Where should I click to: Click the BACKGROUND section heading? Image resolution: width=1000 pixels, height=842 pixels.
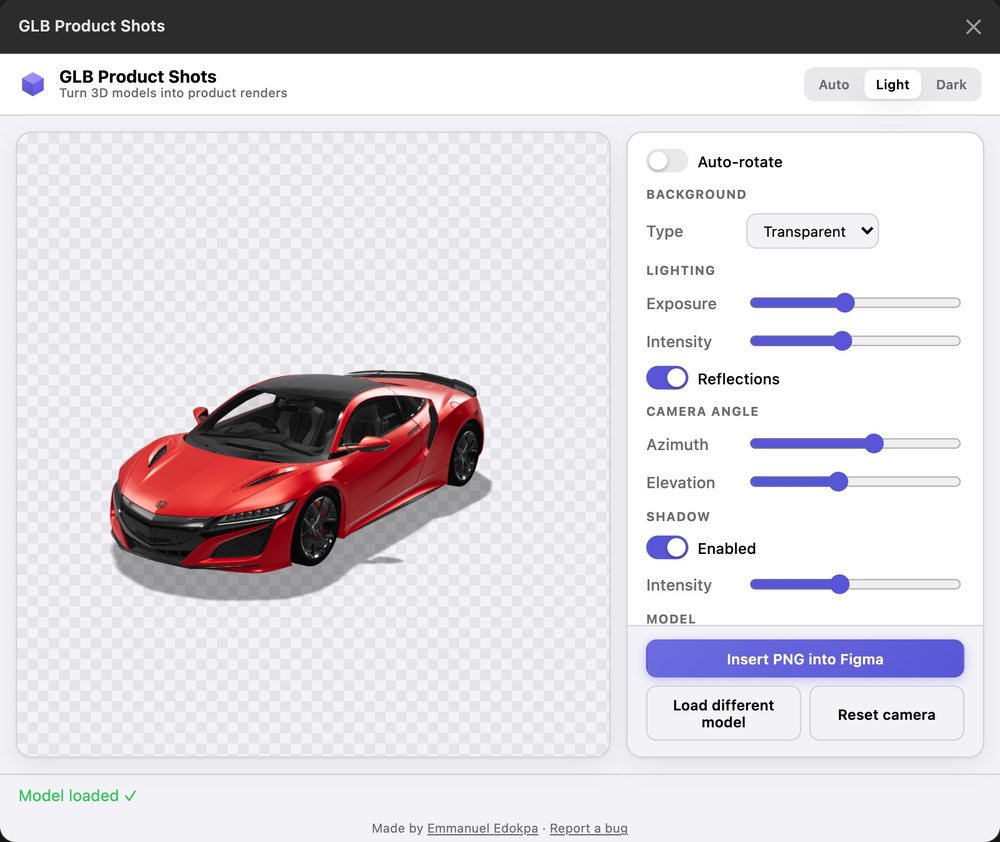click(696, 194)
